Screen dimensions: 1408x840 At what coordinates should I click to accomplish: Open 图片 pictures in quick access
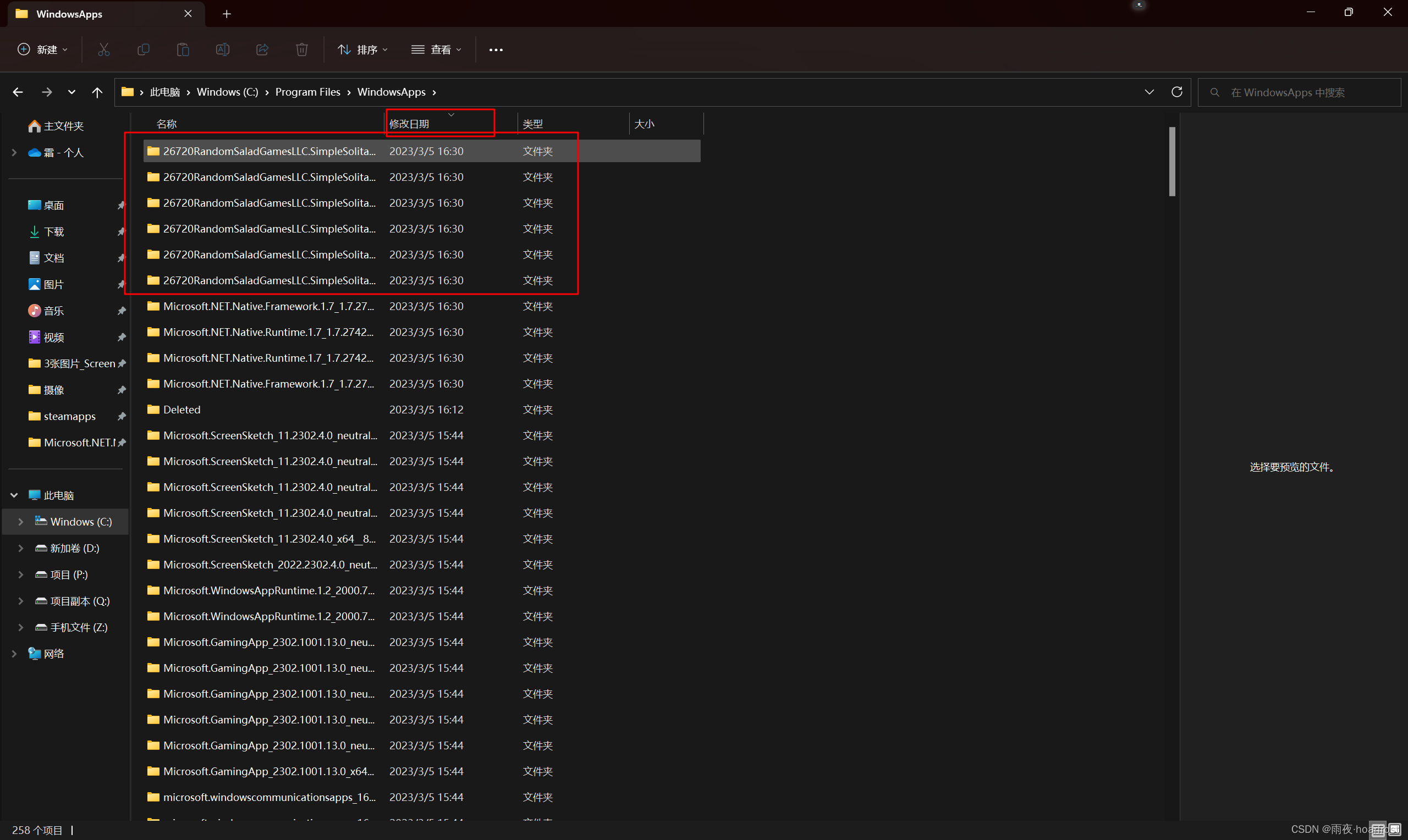(46, 284)
